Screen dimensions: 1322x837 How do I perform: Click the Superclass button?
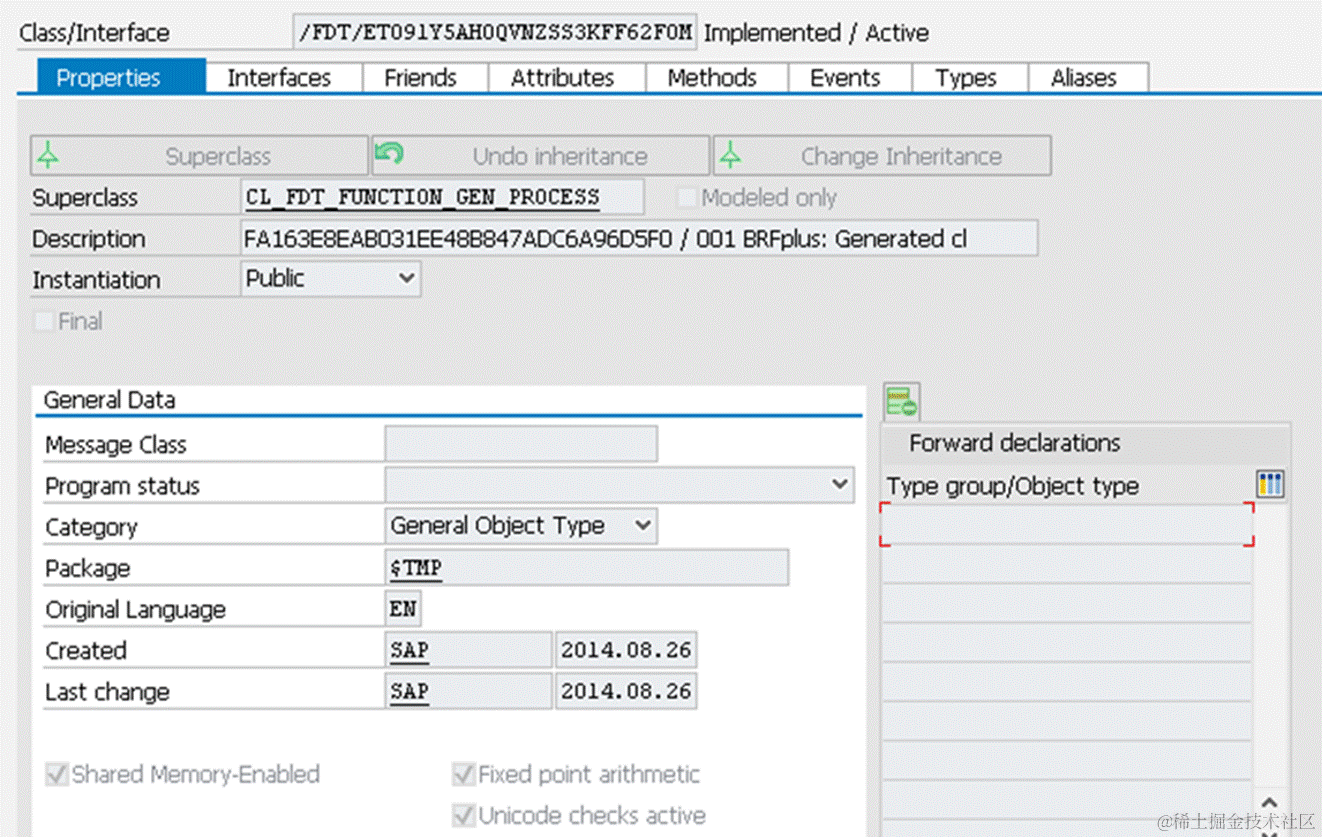click(199, 156)
